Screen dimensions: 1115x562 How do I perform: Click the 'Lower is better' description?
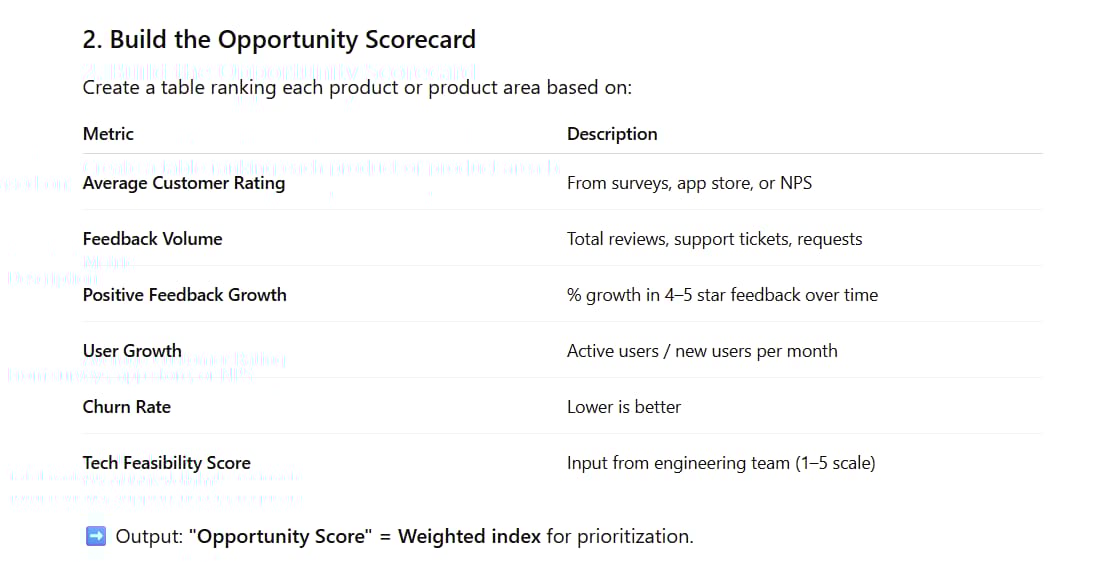click(x=624, y=407)
